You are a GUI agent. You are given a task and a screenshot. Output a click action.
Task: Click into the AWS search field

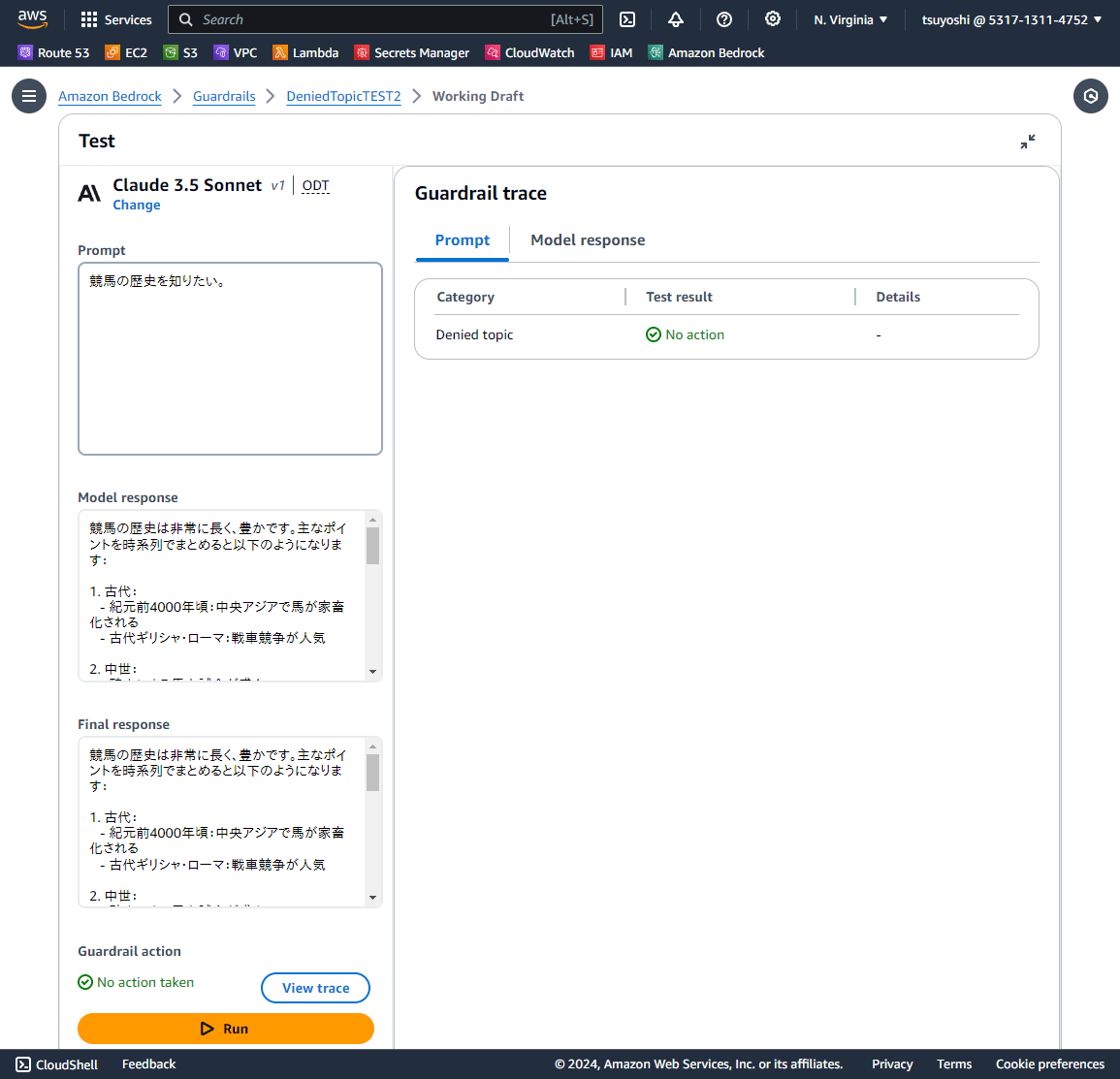tap(386, 20)
